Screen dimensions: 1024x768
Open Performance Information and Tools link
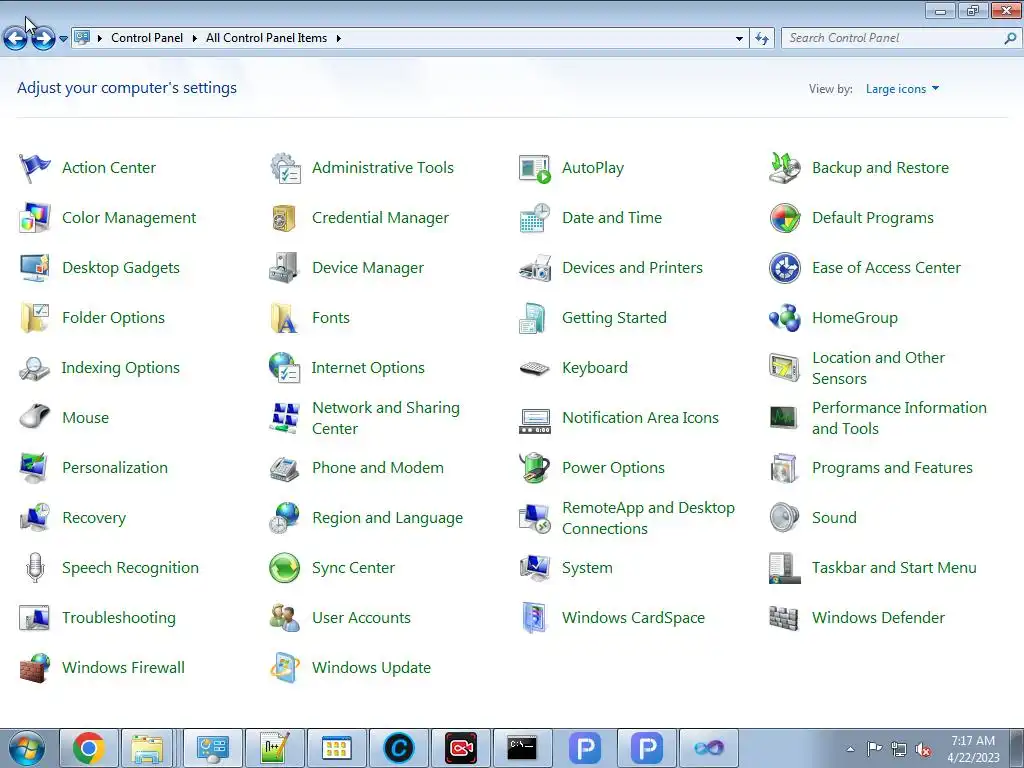[899, 418]
